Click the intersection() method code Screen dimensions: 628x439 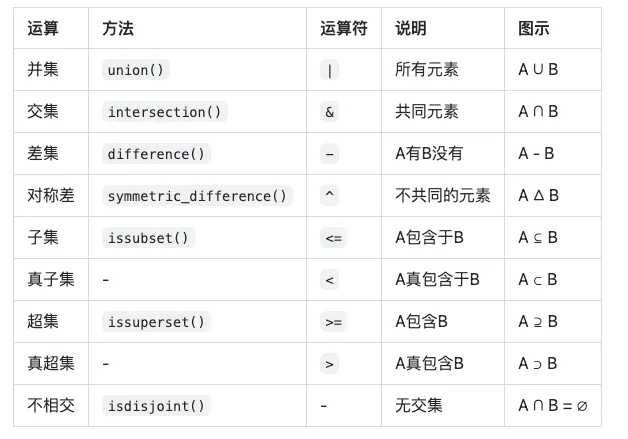(x=165, y=112)
